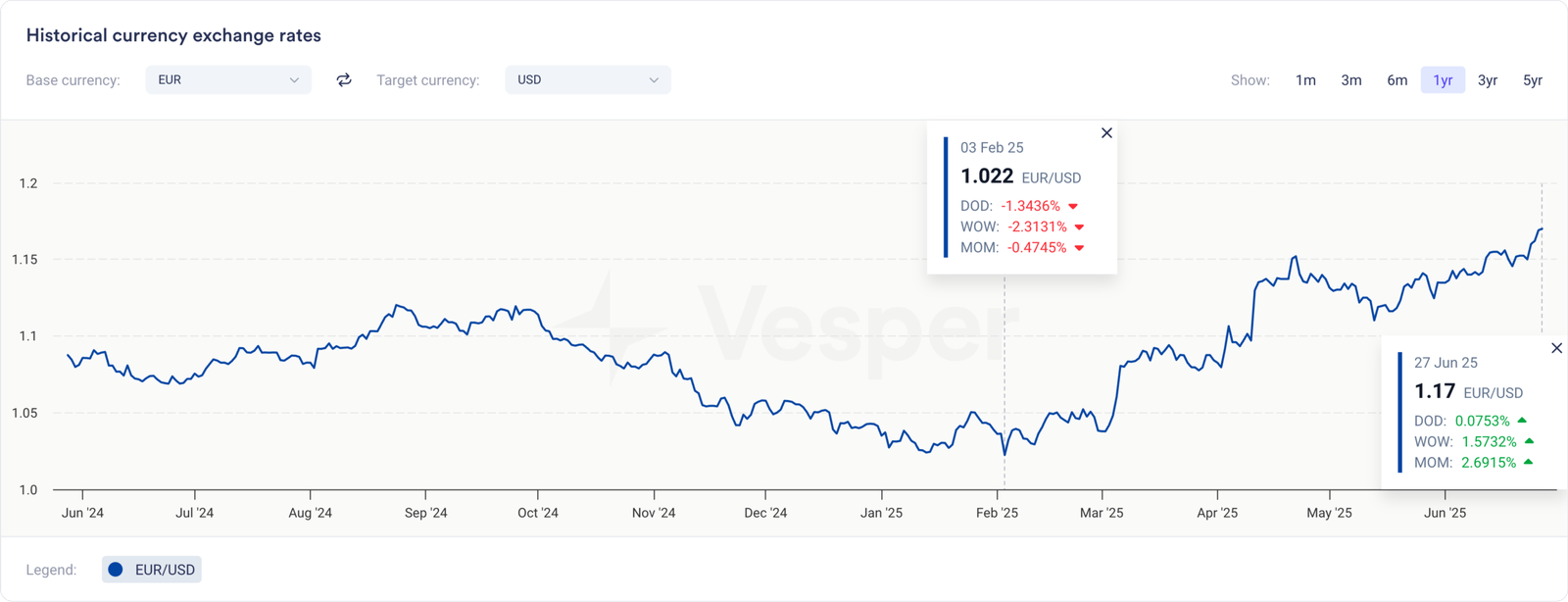This screenshot has height=602, width=1568.
Task: Swap base and target currencies icon
Action: pyautogui.click(x=344, y=80)
